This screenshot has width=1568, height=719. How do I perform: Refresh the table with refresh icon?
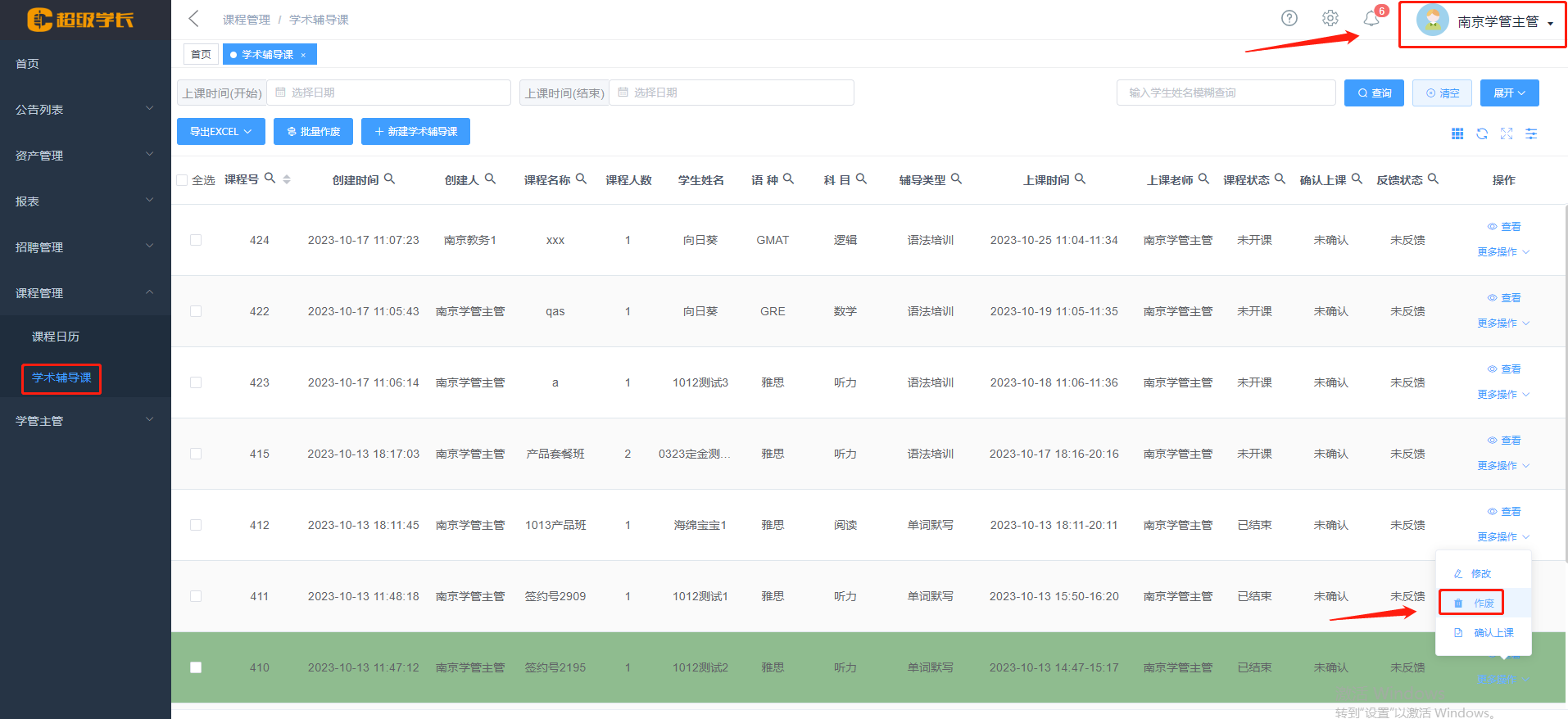point(1481,133)
